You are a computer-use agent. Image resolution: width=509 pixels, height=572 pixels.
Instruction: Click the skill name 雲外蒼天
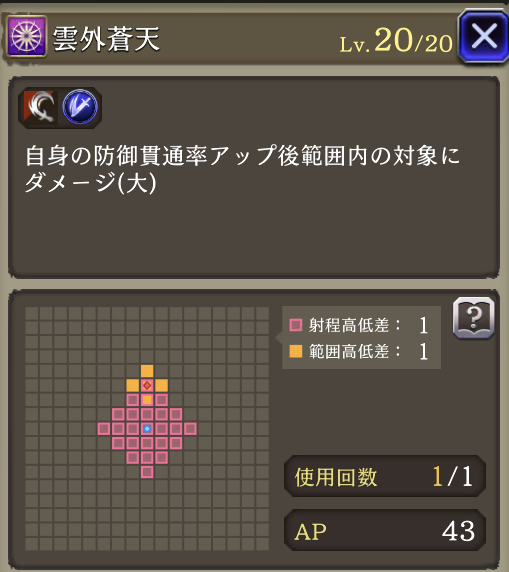(x=106, y=39)
